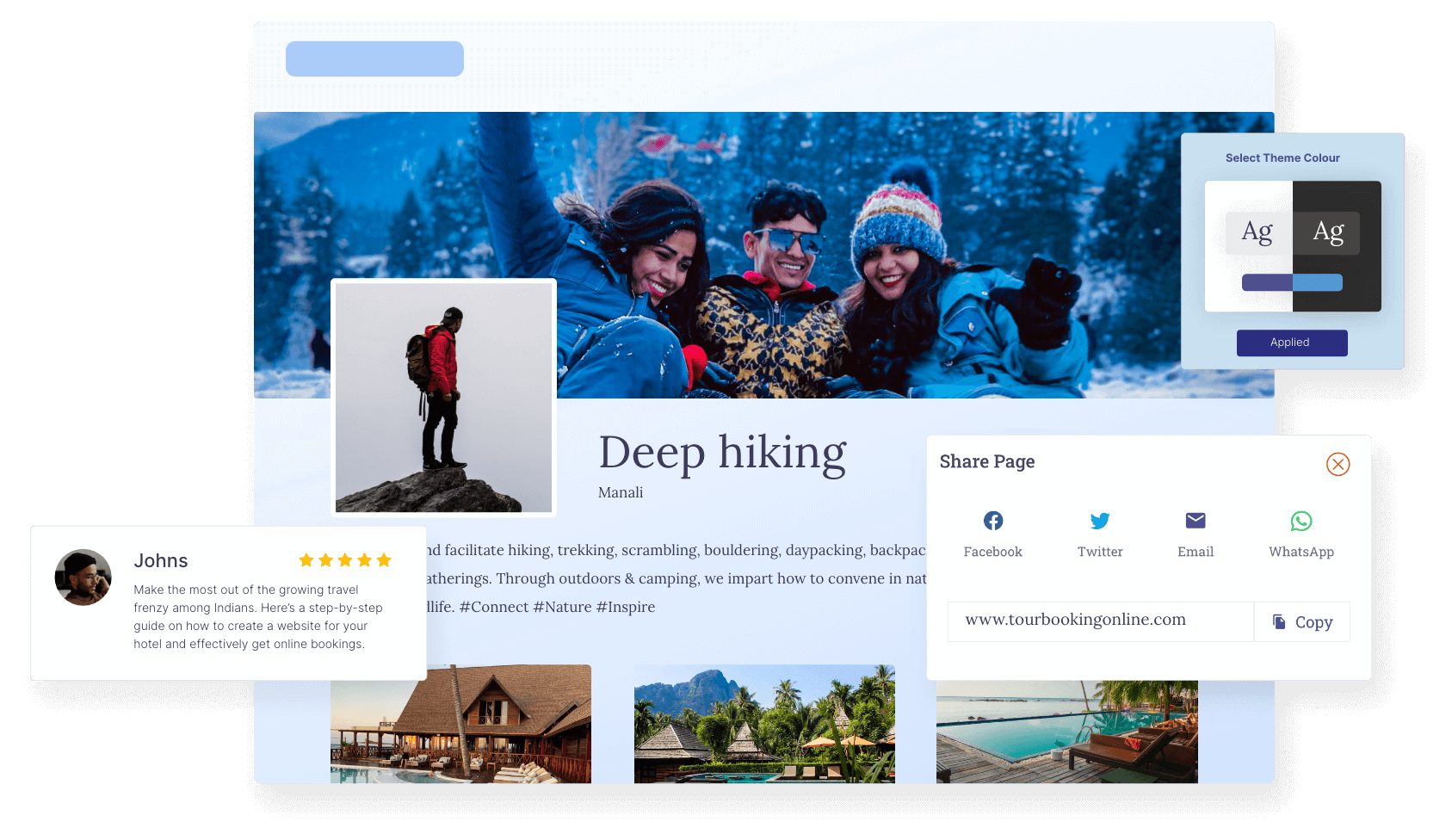1452x840 pixels.
Task: Choose the dark theme Ag swatch
Action: pyautogui.click(x=1328, y=232)
